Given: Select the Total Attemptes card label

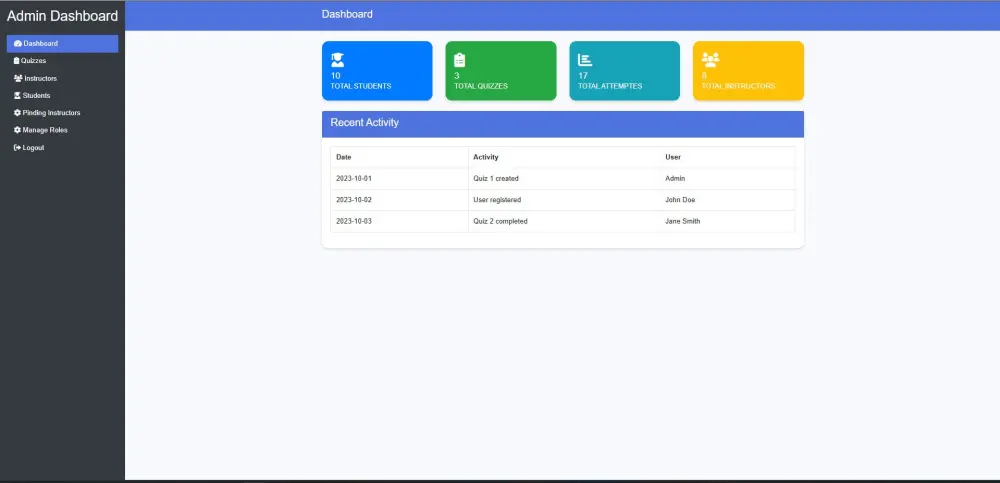Looking at the screenshot, I should tap(610, 86).
